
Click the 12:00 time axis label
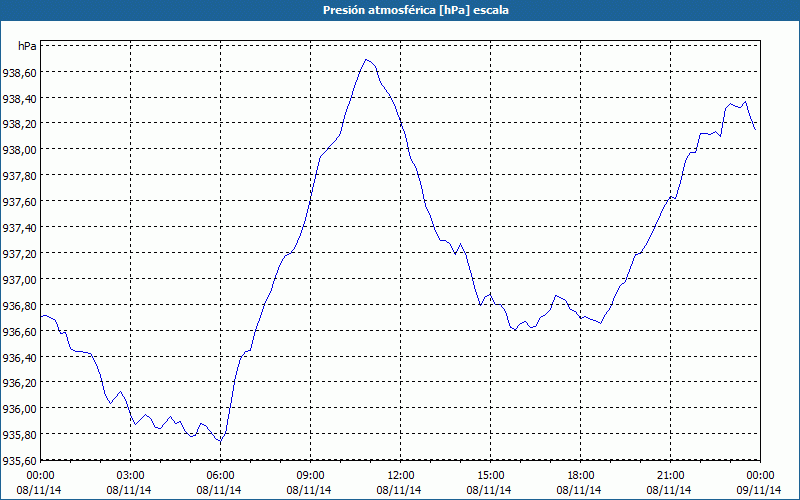[401, 476]
